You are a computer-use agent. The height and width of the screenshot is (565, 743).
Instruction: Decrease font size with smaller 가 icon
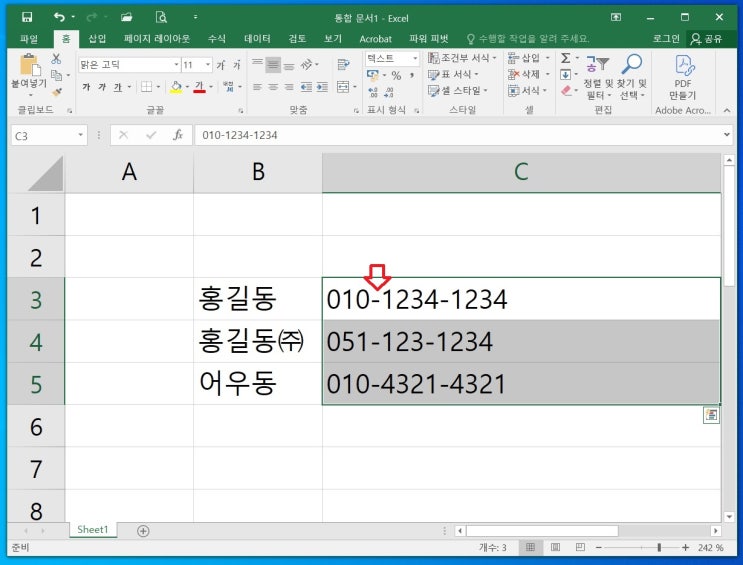point(236,65)
